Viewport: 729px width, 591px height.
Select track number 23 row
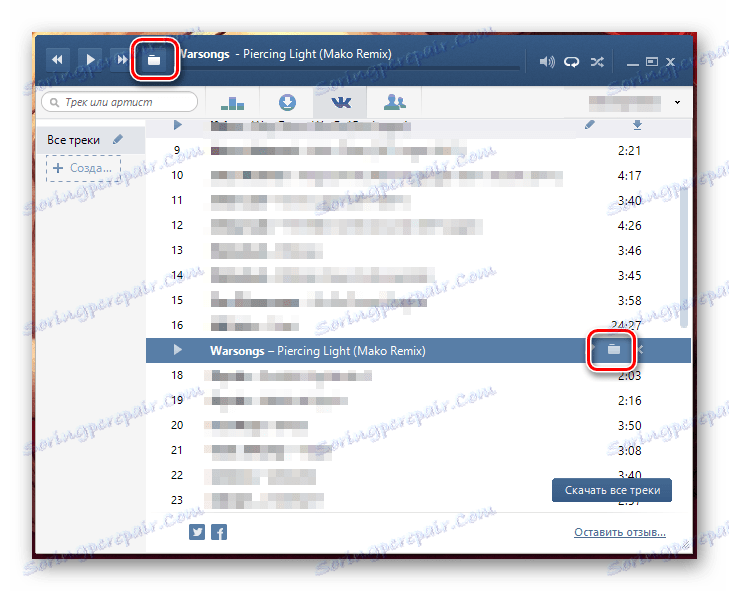coord(418,500)
